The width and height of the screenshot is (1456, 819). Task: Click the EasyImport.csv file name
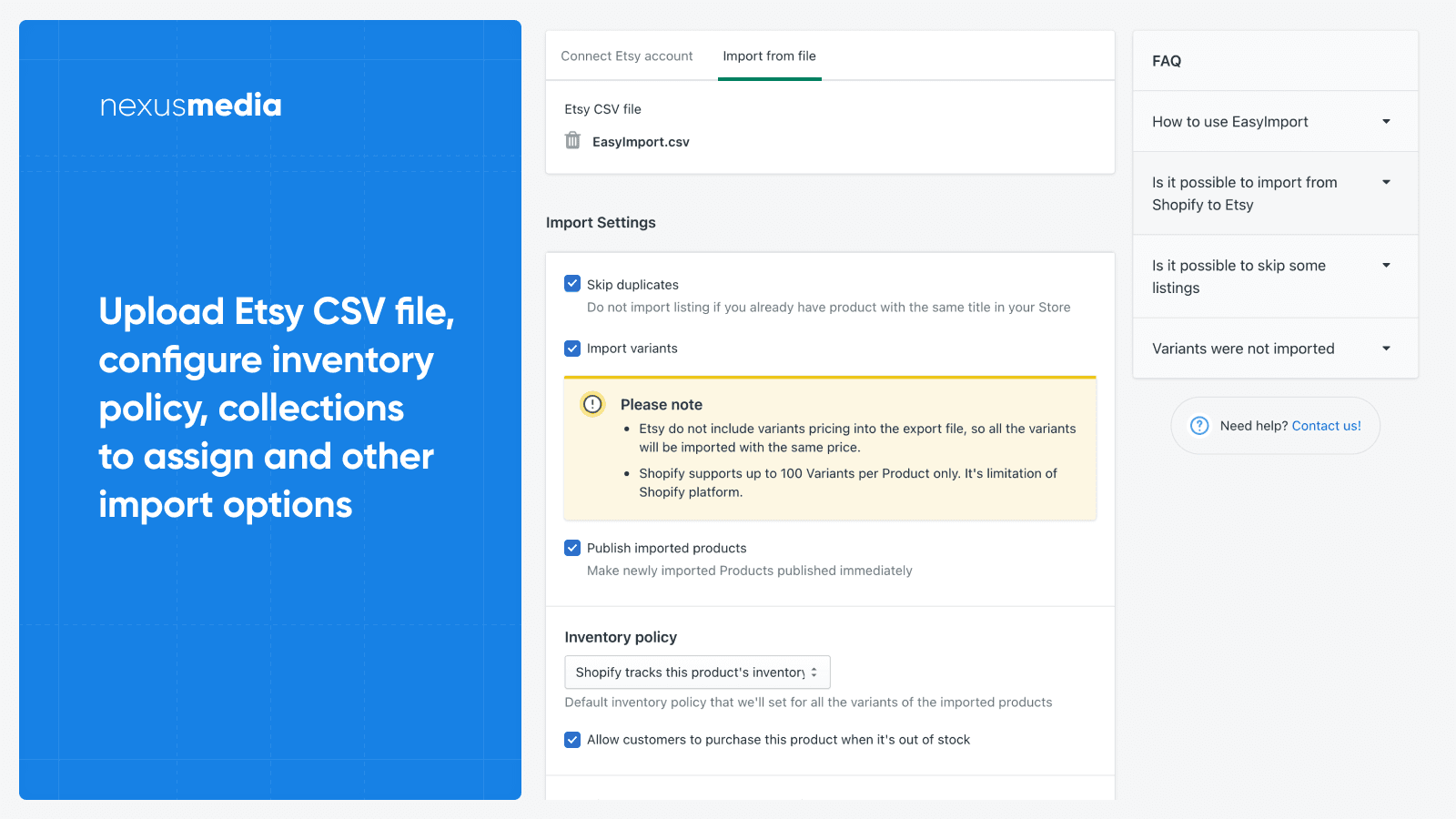pyautogui.click(x=641, y=141)
